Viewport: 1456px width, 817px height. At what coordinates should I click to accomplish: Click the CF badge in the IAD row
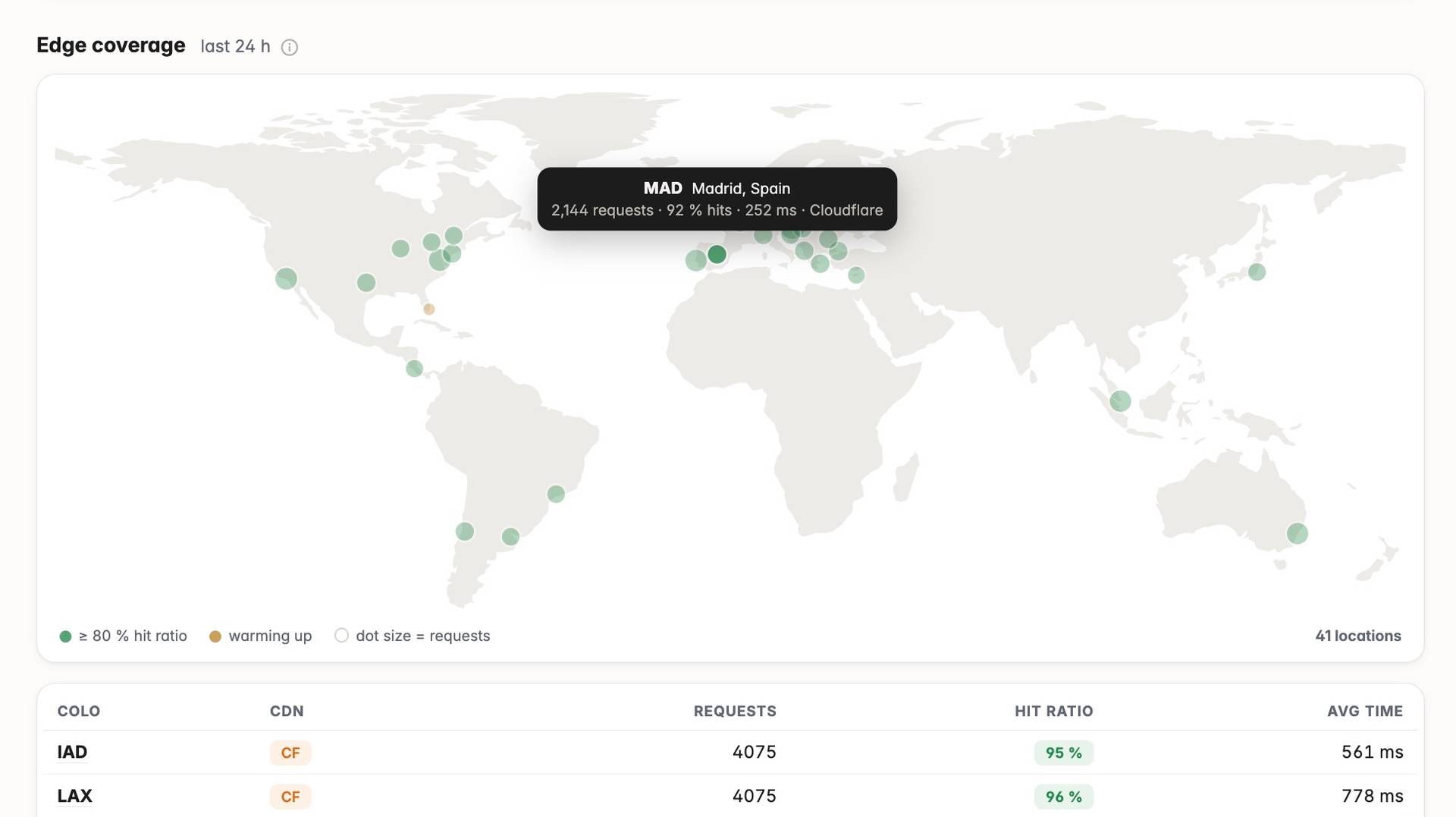(x=290, y=753)
